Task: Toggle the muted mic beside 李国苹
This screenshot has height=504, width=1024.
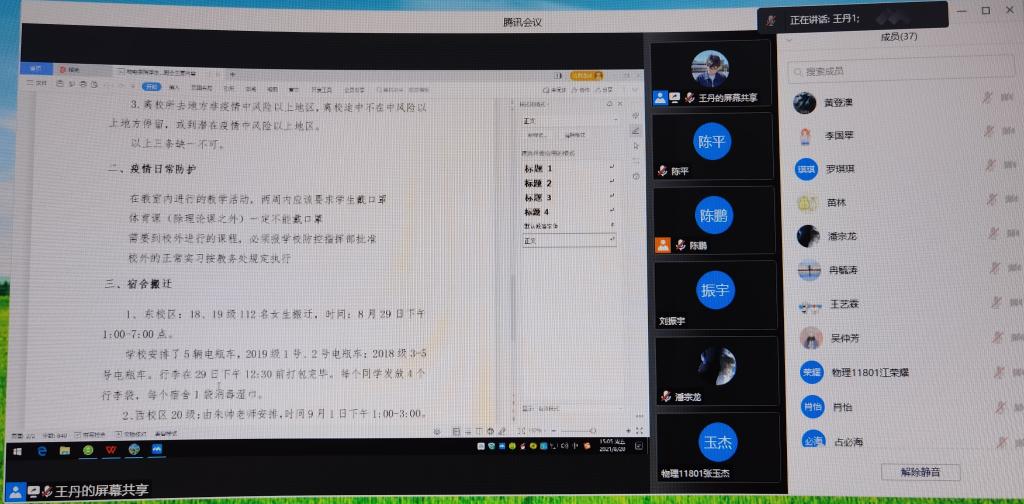Action: tap(987, 133)
